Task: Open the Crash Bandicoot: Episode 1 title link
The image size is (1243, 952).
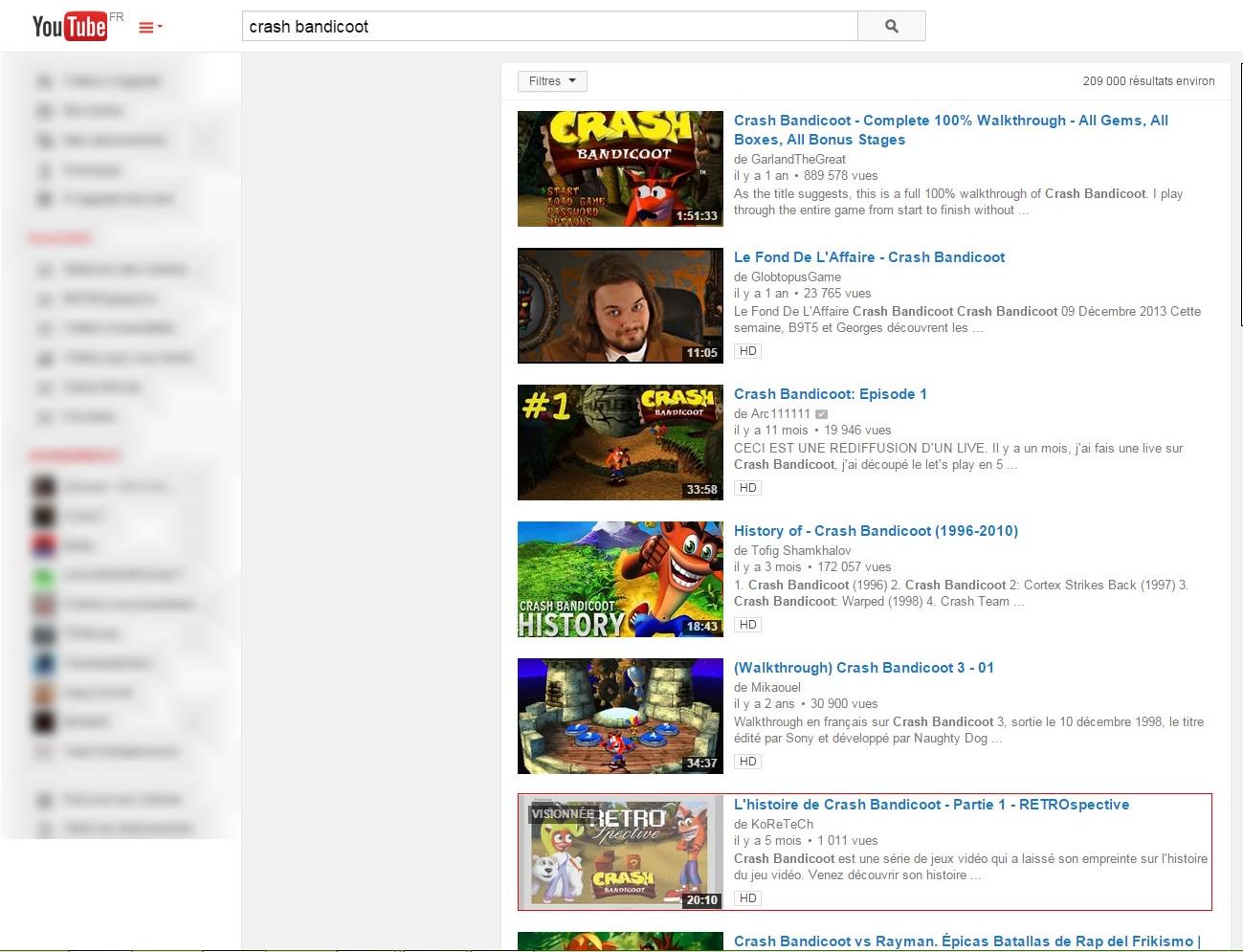Action: click(x=830, y=394)
